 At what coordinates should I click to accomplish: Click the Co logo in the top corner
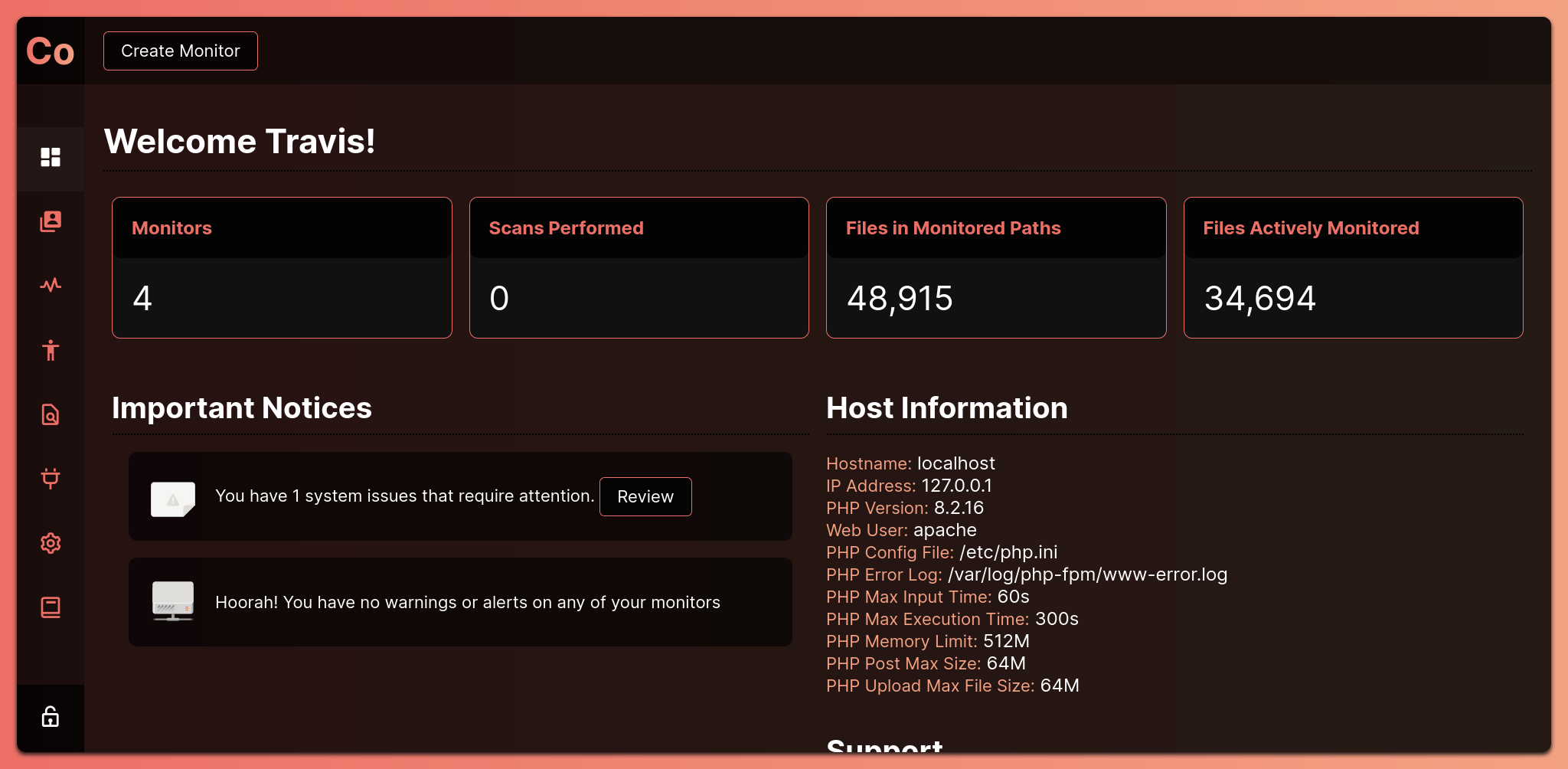(x=50, y=51)
